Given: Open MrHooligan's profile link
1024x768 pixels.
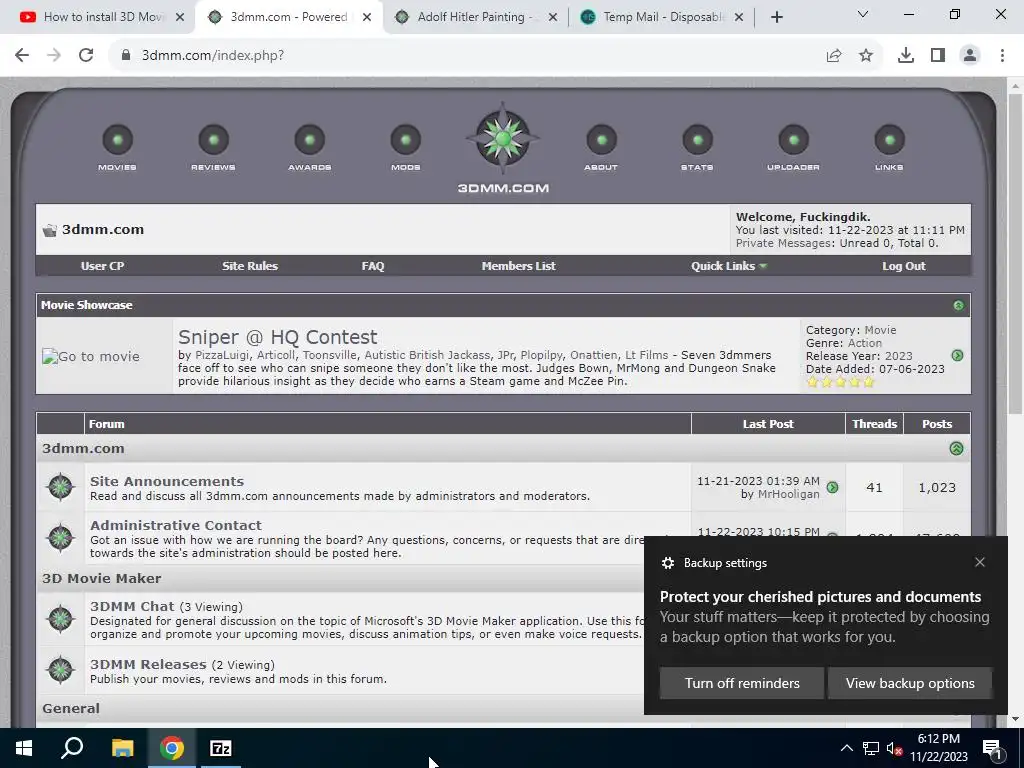Looking at the screenshot, I should coord(788,494).
